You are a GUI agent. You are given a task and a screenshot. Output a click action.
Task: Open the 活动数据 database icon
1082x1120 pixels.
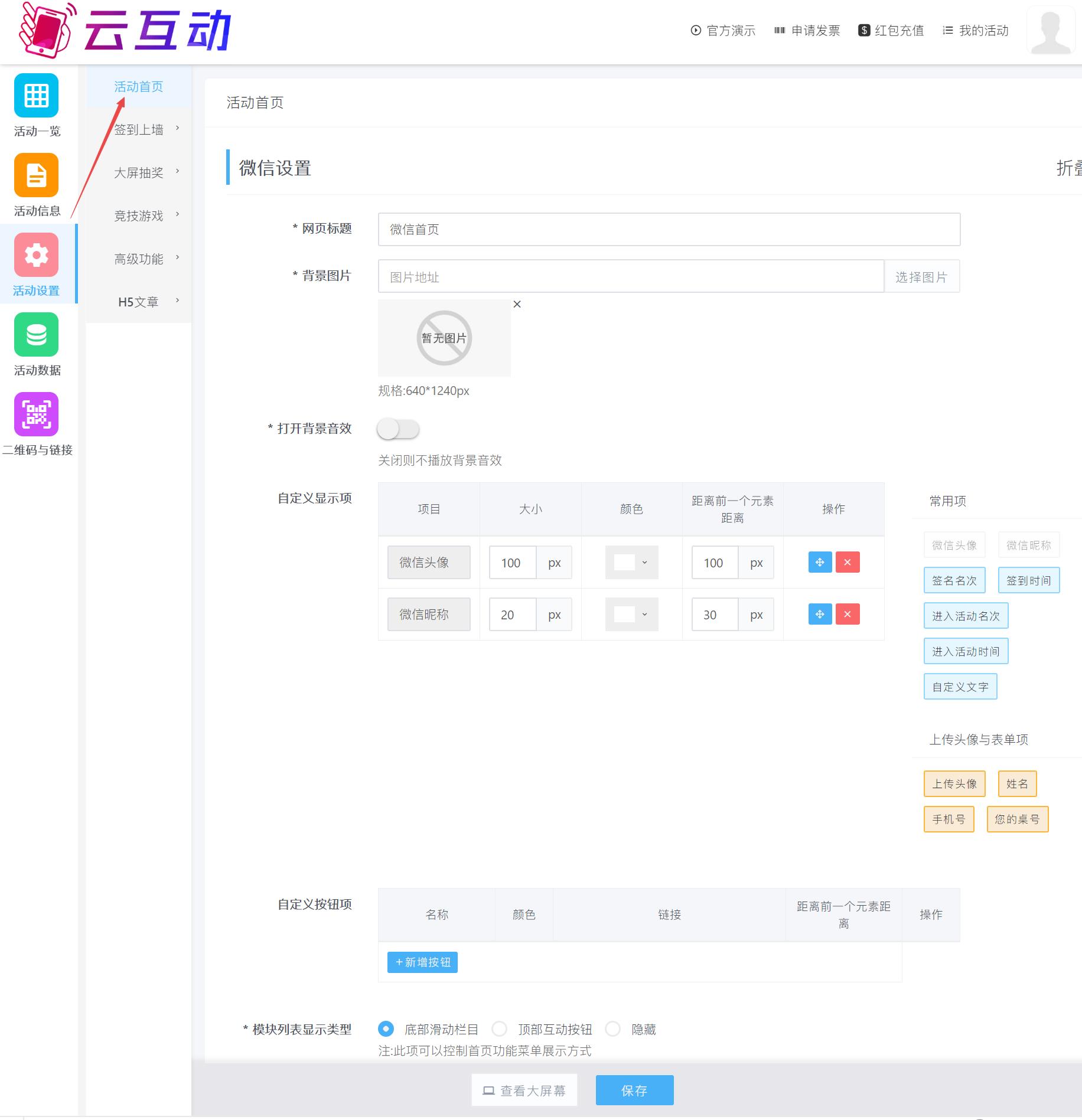coord(36,335)
